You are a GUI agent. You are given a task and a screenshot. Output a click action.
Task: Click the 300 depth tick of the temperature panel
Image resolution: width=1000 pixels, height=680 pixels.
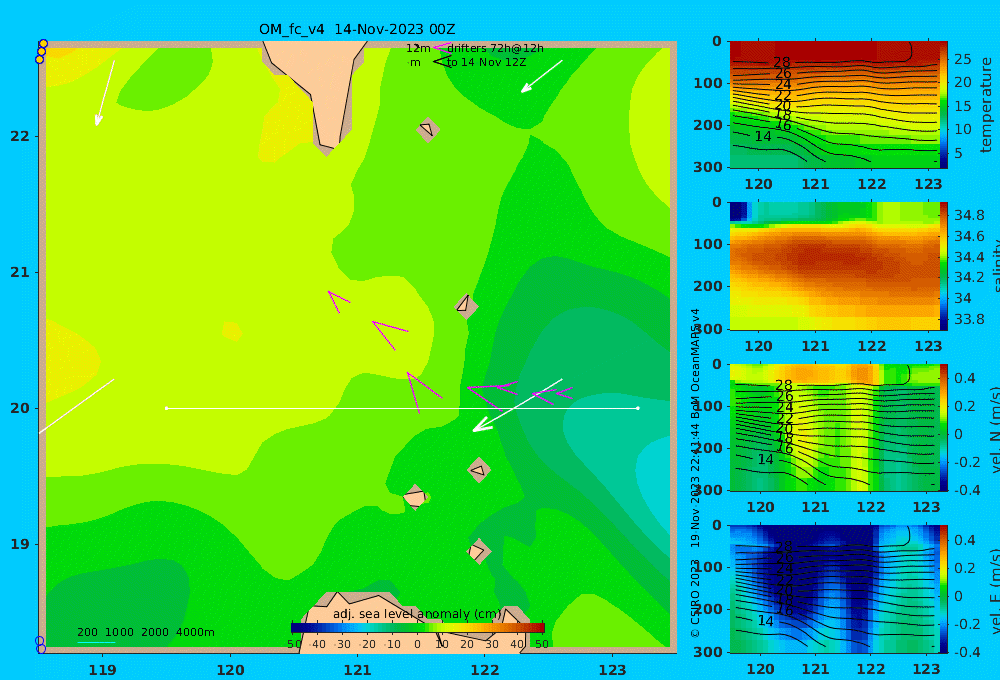tap(709, 166)
